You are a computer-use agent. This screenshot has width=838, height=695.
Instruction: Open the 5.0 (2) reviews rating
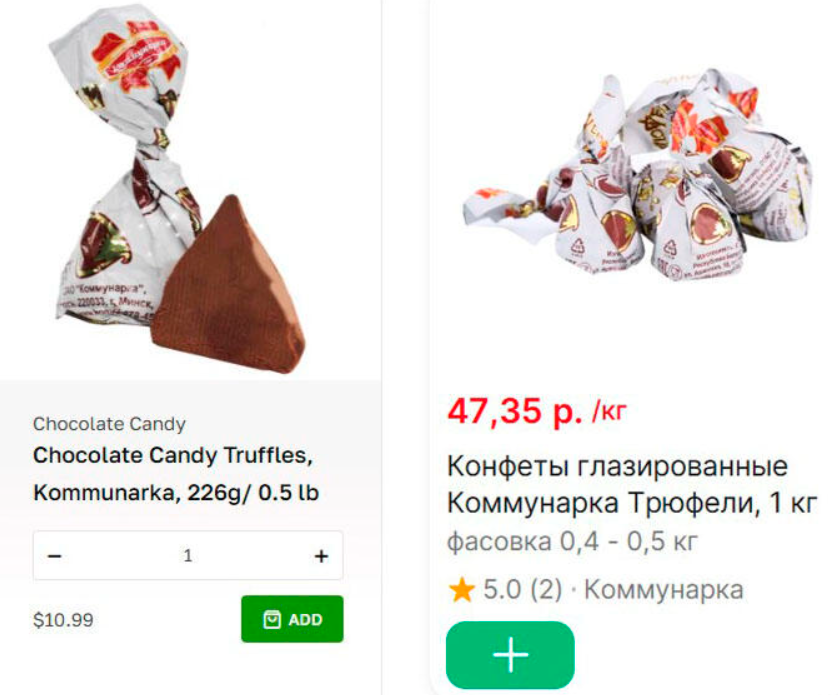click(523, 590)
